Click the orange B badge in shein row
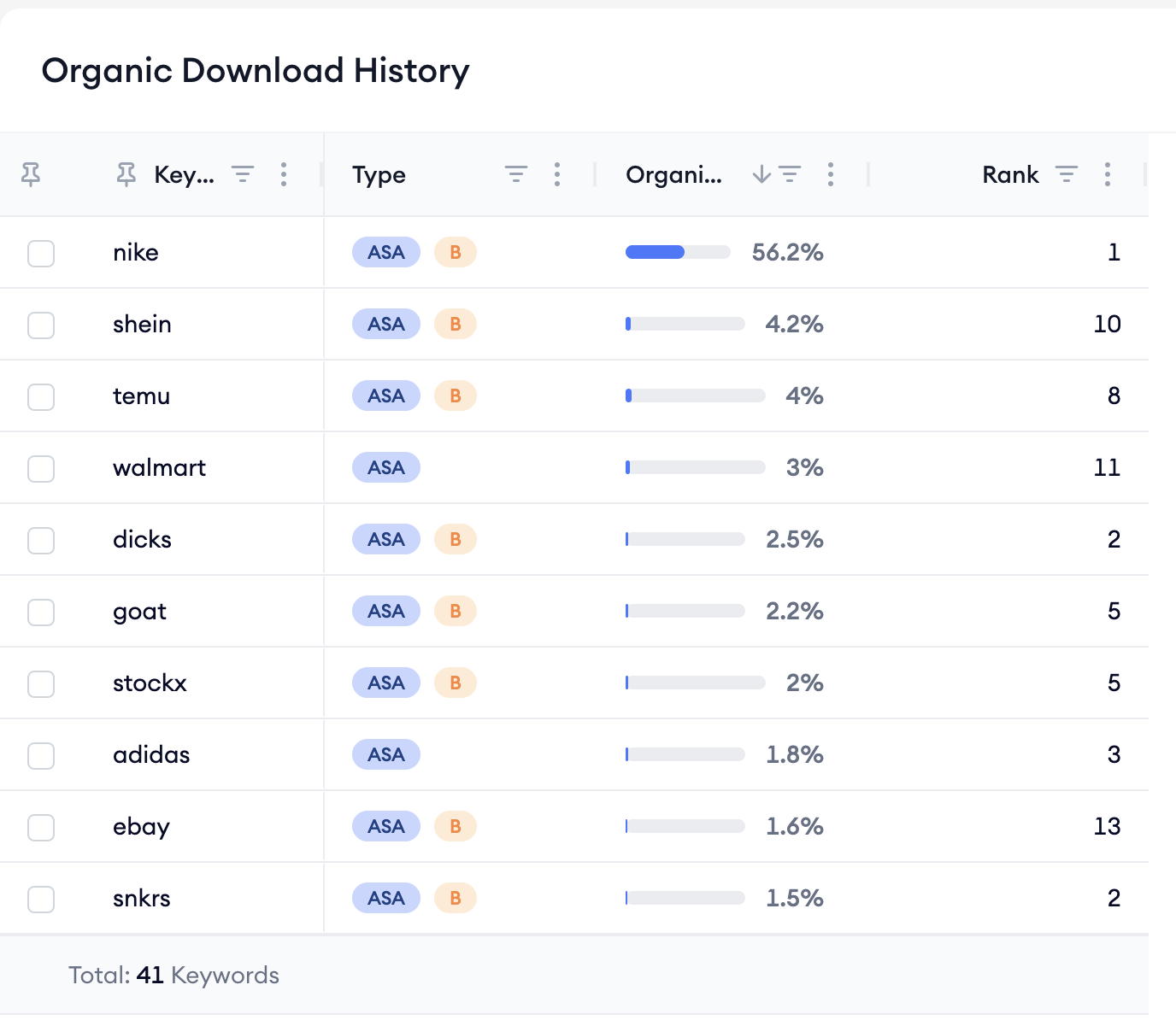Viewport: 1176px width, 1020px height. [x=456, y=324]
